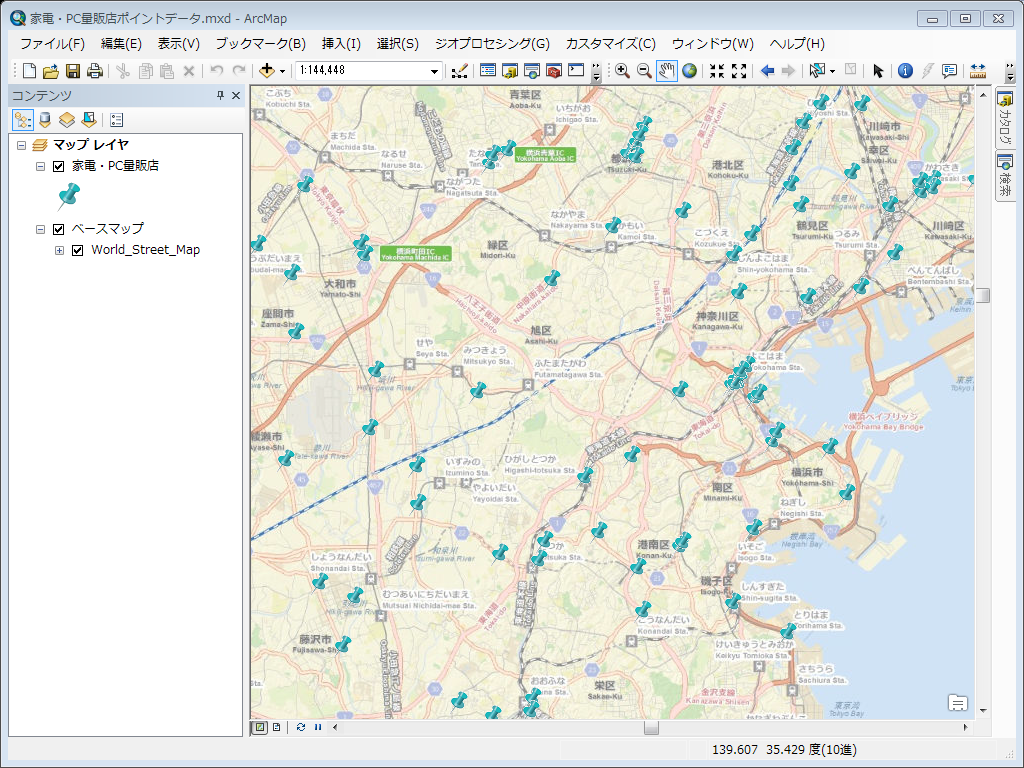Click List By Selection icon

[89, 120]
